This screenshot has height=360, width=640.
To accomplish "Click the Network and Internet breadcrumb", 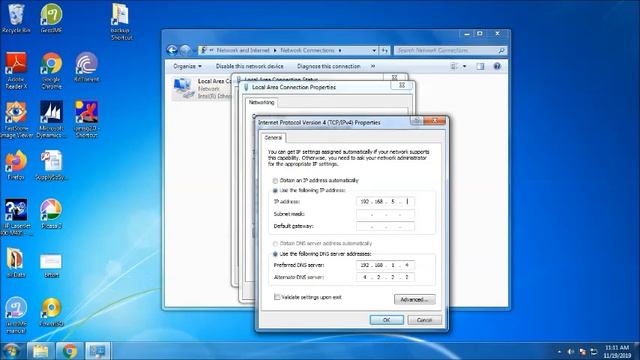I will click(243, 50).
